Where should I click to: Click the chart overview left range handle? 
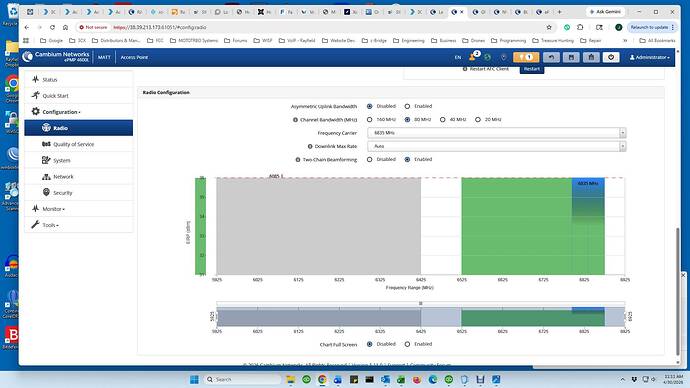217,317
